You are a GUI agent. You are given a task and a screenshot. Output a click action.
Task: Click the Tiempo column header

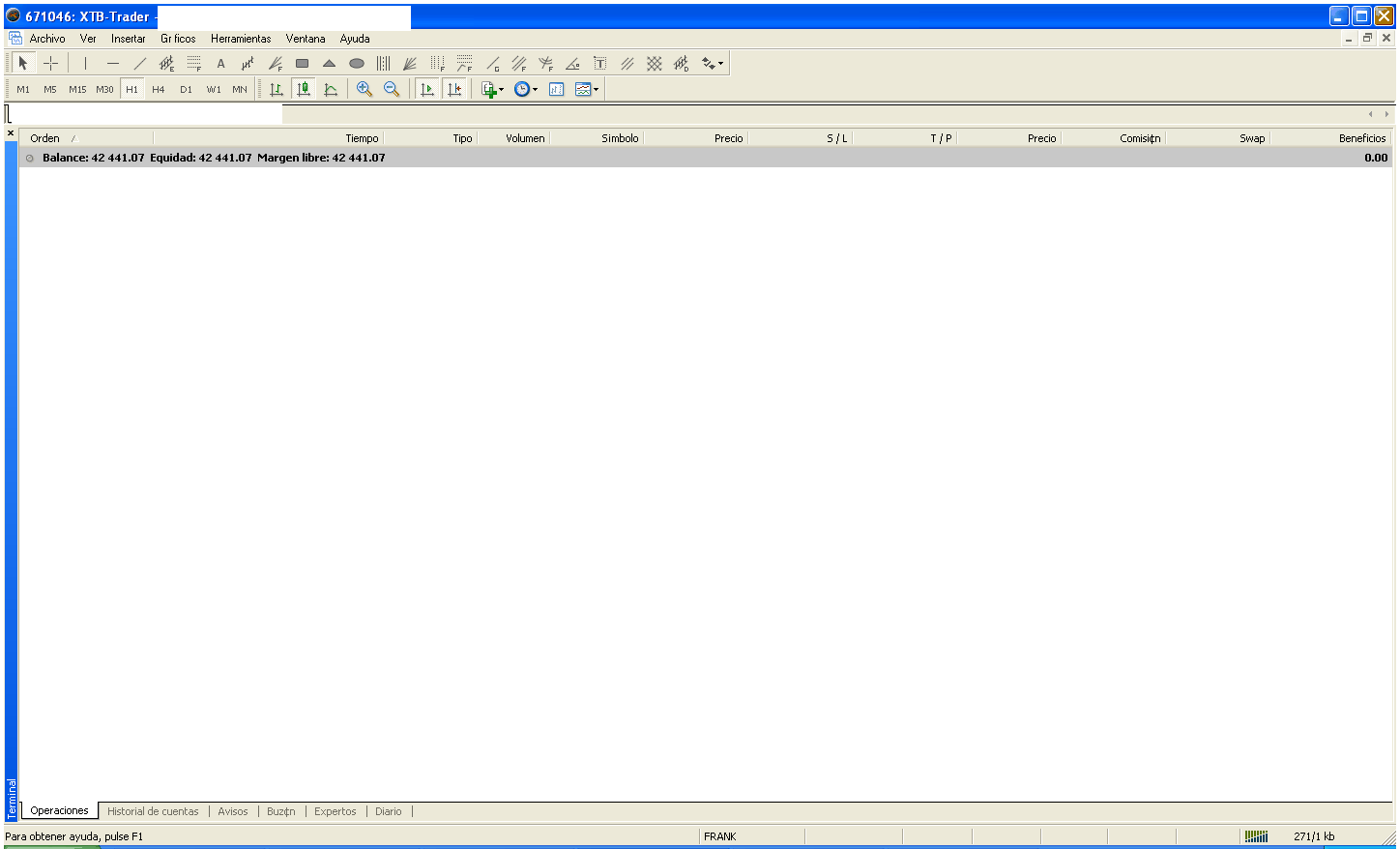(x=362, y=138)
